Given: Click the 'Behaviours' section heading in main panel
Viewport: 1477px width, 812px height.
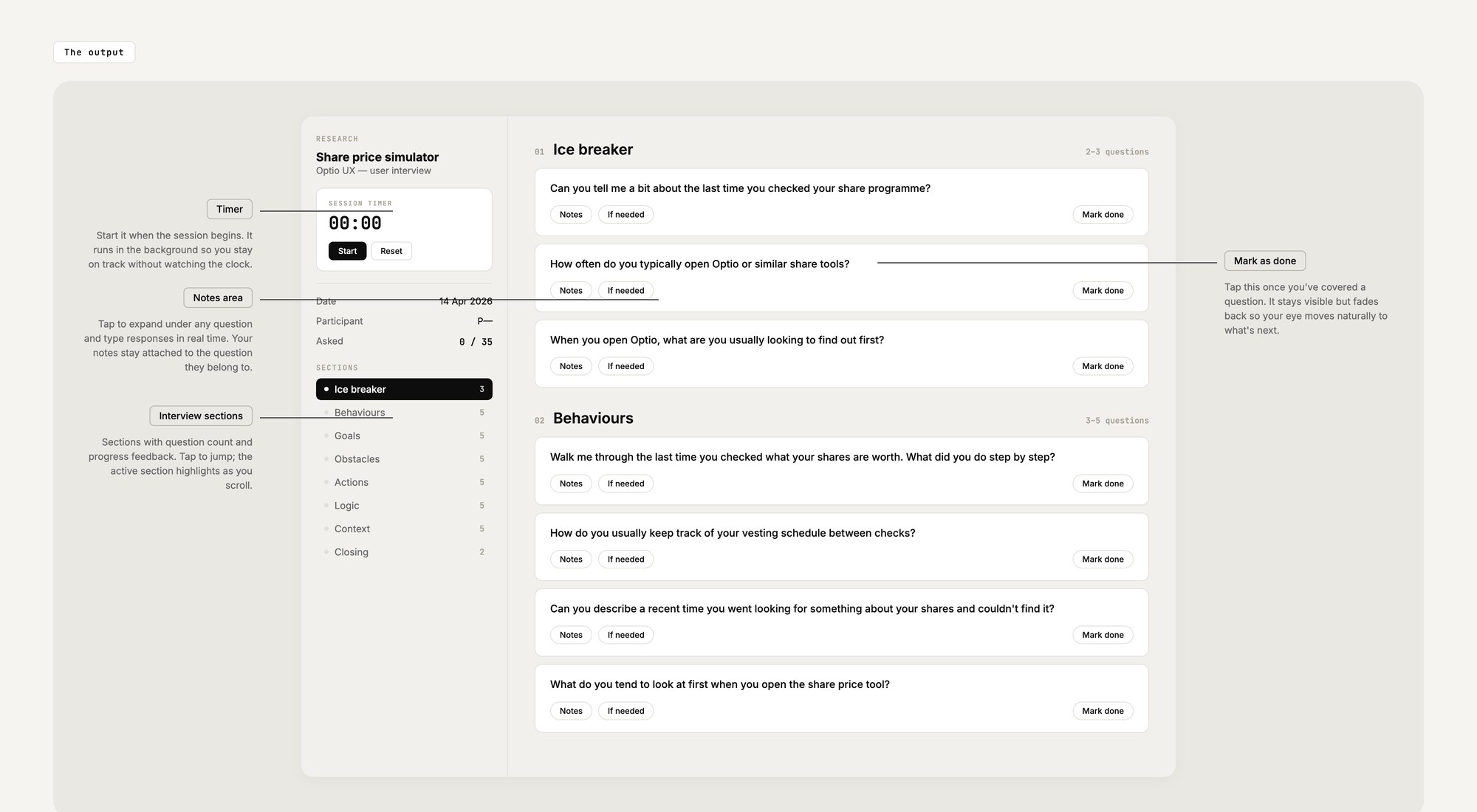Looking at the screenshot, I should coord(593,419).
